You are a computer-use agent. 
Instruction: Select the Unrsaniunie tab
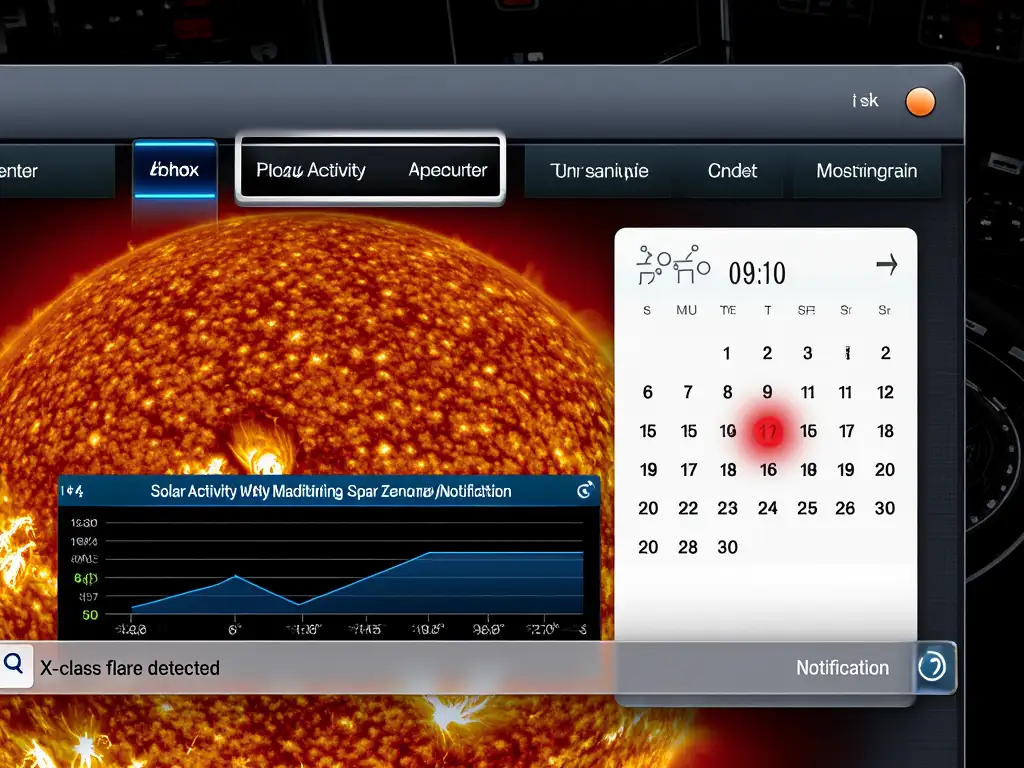click(600, 171)
